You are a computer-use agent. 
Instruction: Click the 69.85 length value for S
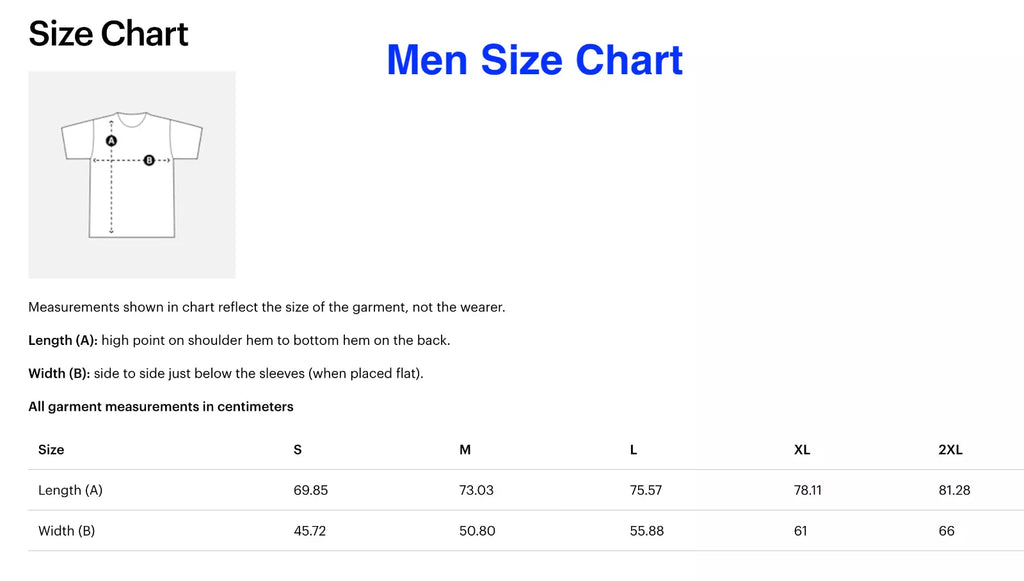pos(311,490)
